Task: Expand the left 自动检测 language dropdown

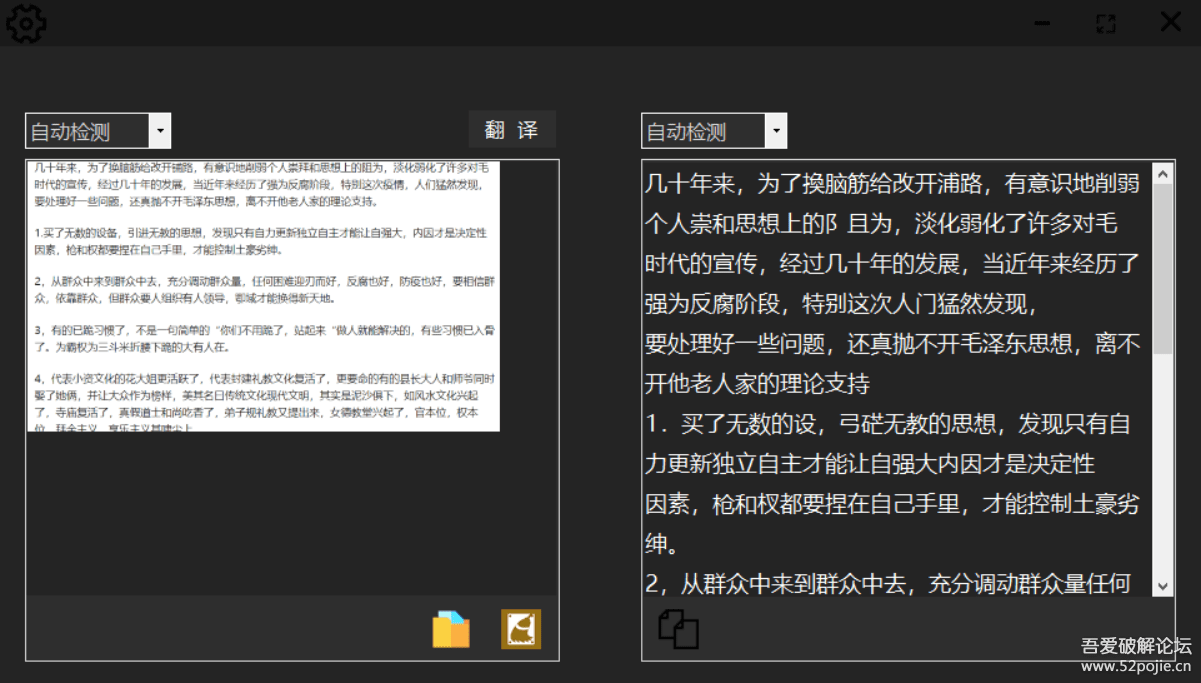Action: (160, 130)
